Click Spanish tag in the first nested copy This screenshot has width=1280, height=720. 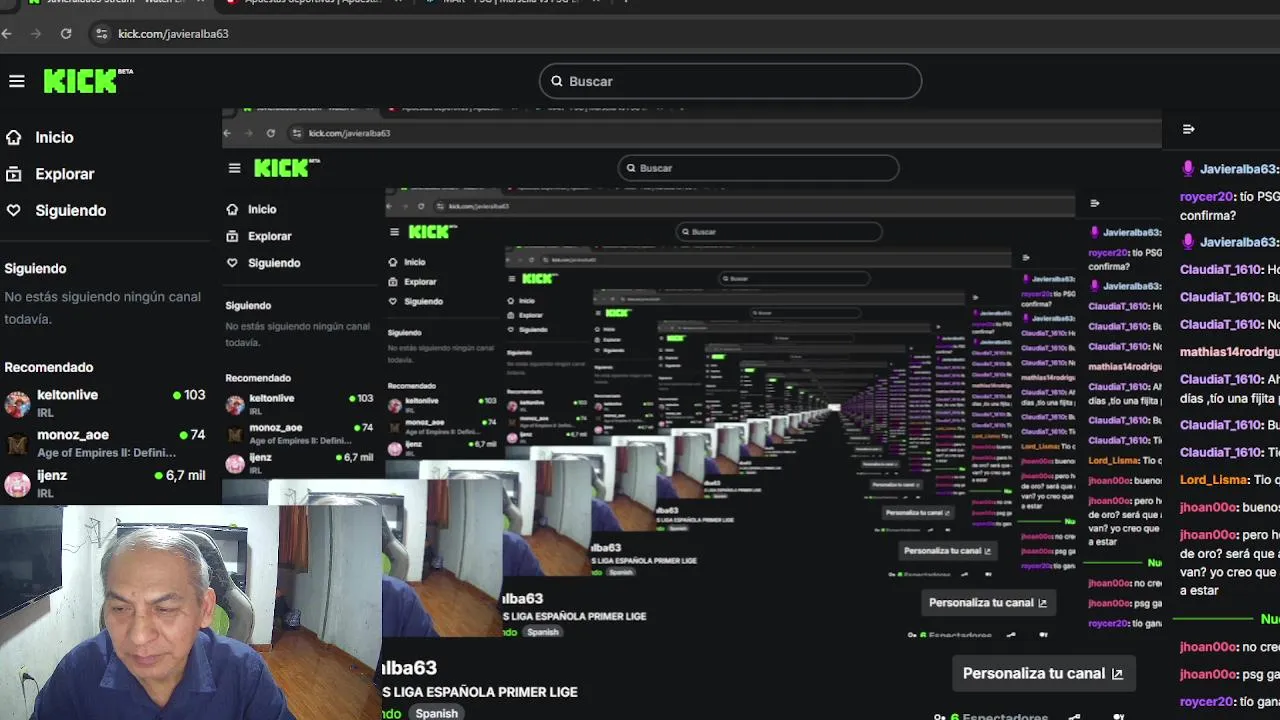(543, 632)
